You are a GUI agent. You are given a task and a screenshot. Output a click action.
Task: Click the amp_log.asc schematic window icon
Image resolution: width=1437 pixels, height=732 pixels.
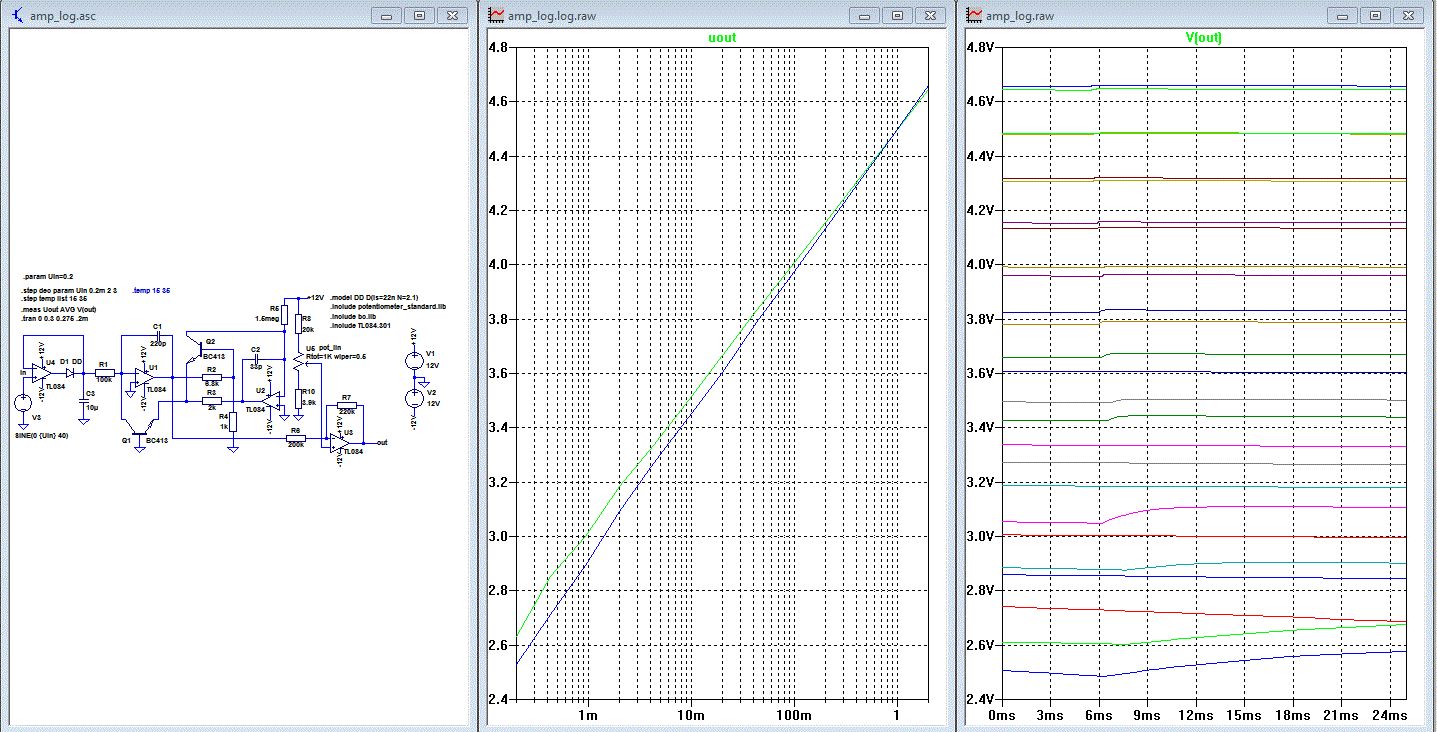click(17, 15)
